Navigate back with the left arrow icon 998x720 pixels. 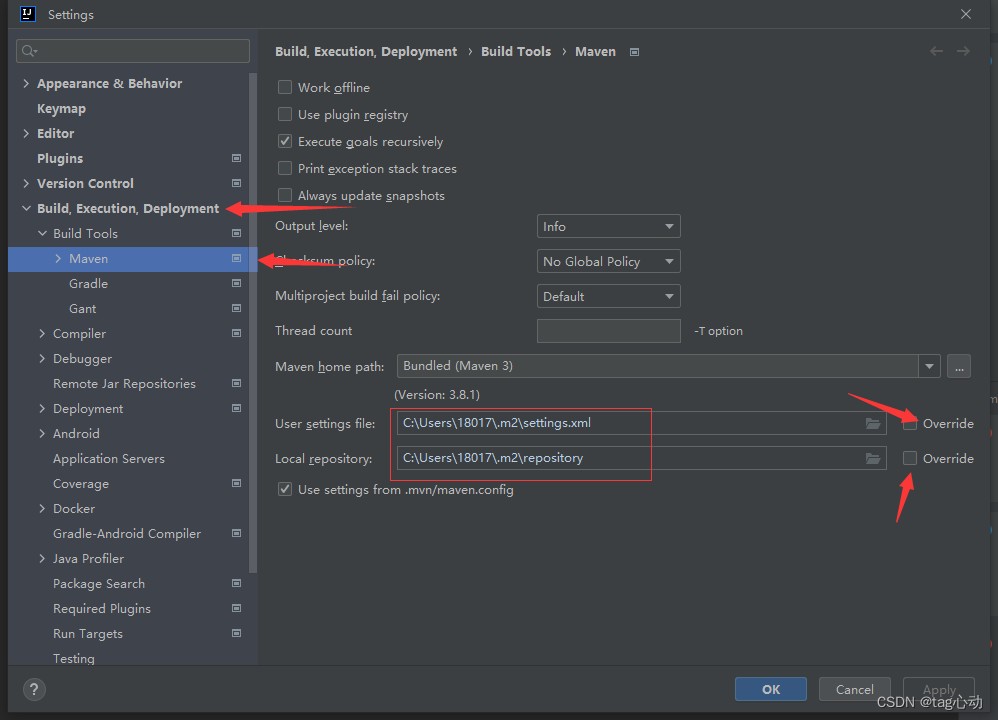click(x=936, y=51)
